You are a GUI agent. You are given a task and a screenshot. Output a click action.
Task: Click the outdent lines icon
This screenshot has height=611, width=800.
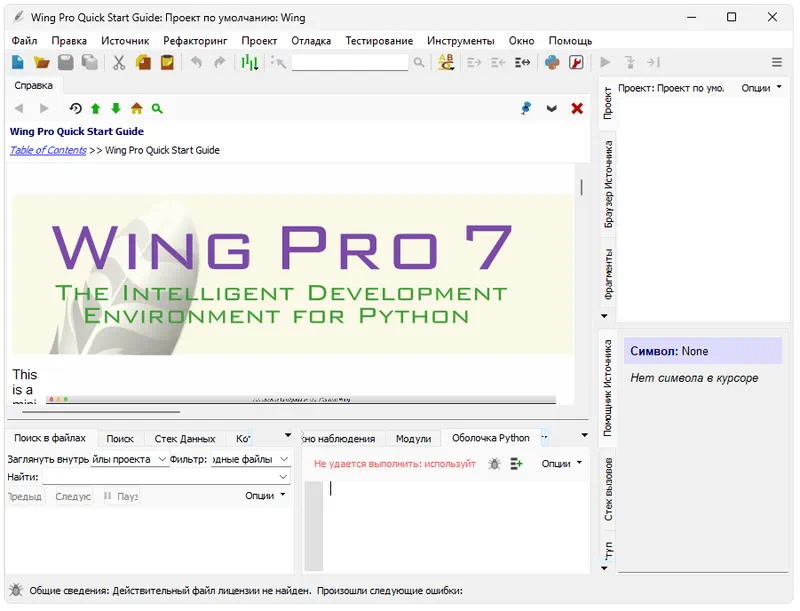[498, 62]
